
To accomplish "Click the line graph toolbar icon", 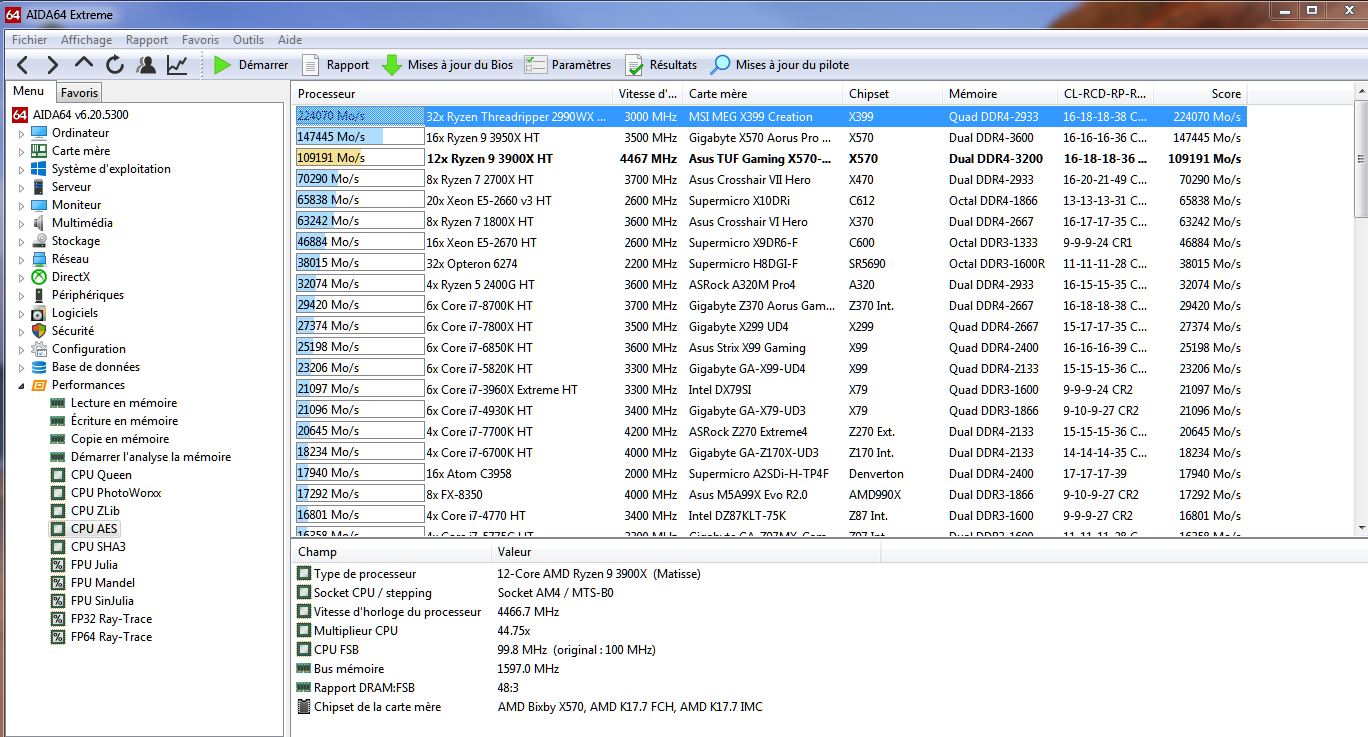I will (177, 65).
